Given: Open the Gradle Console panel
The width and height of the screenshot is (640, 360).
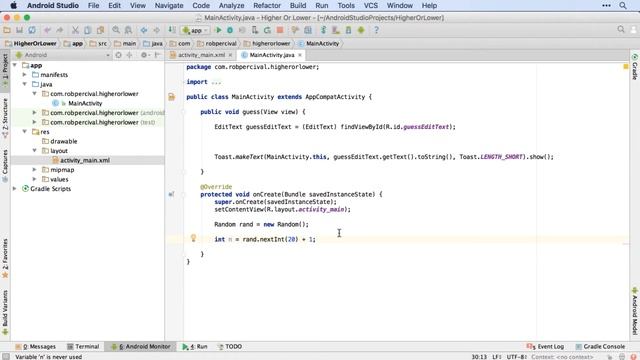Looking at the screenshot, I should coord(600,347).
